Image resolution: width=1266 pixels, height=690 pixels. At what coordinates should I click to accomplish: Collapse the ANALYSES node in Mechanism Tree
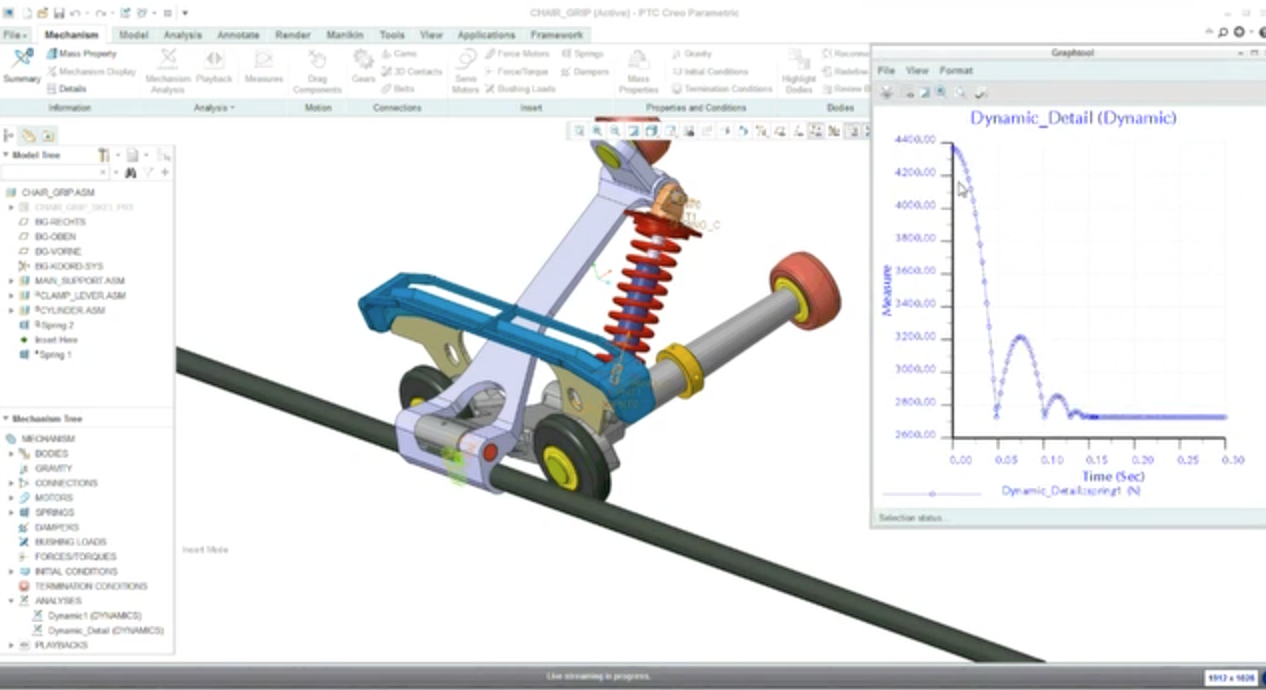[11, 601]
